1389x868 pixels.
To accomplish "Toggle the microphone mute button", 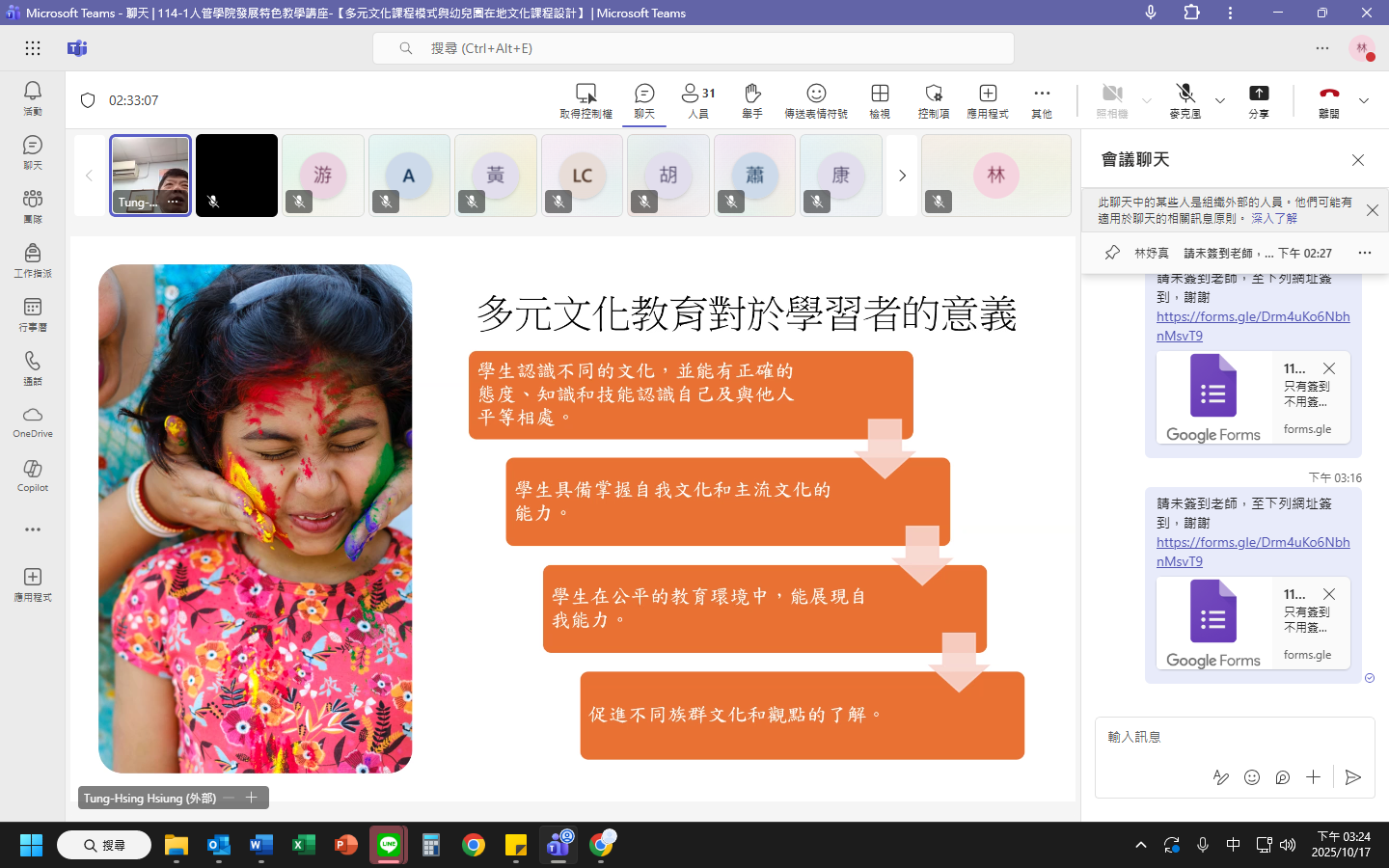I will pos(1185,99).
